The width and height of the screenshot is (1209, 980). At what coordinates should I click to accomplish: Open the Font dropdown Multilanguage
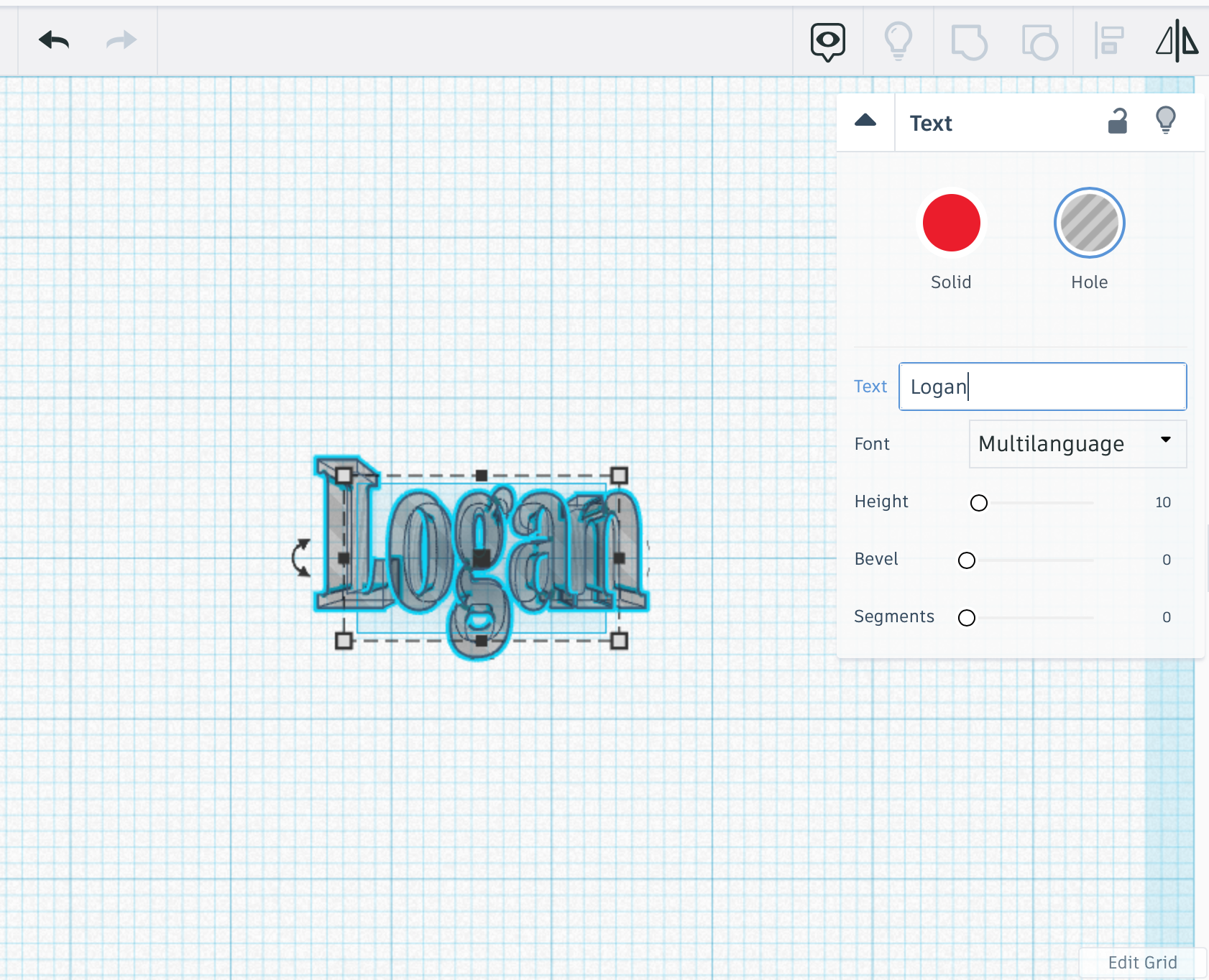[x=1077, y=444]
